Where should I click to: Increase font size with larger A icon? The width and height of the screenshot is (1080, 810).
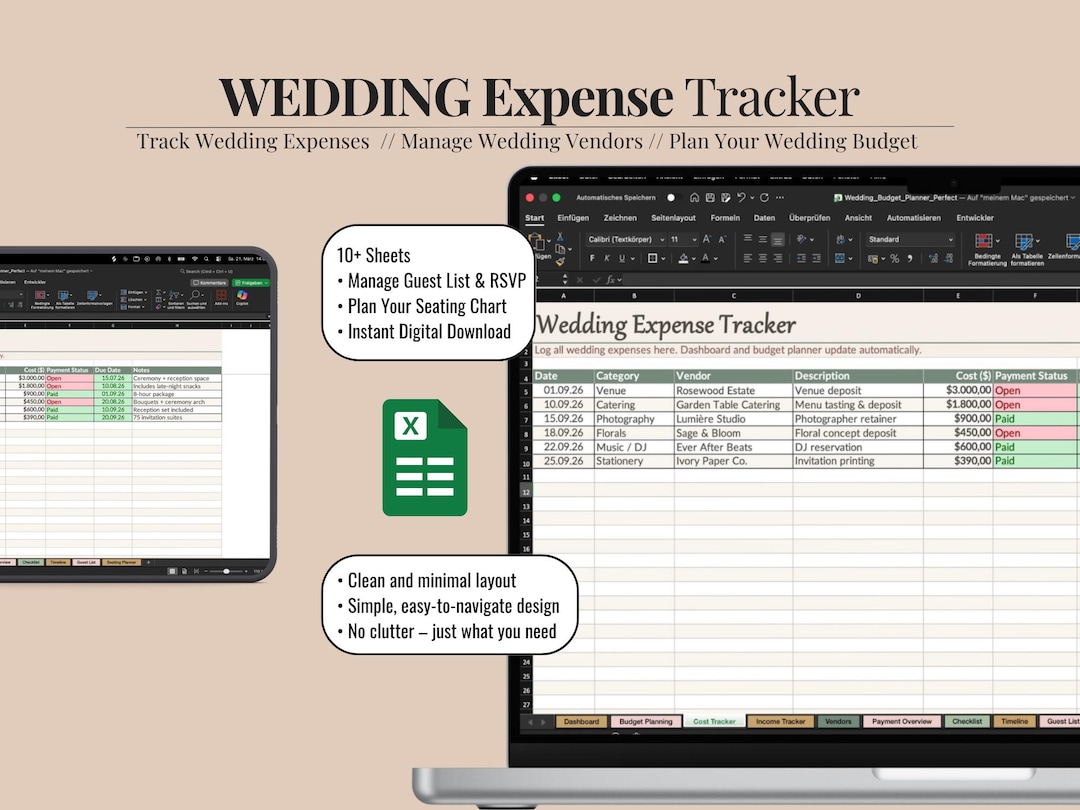pyautogui.click(x=707, y=239)
